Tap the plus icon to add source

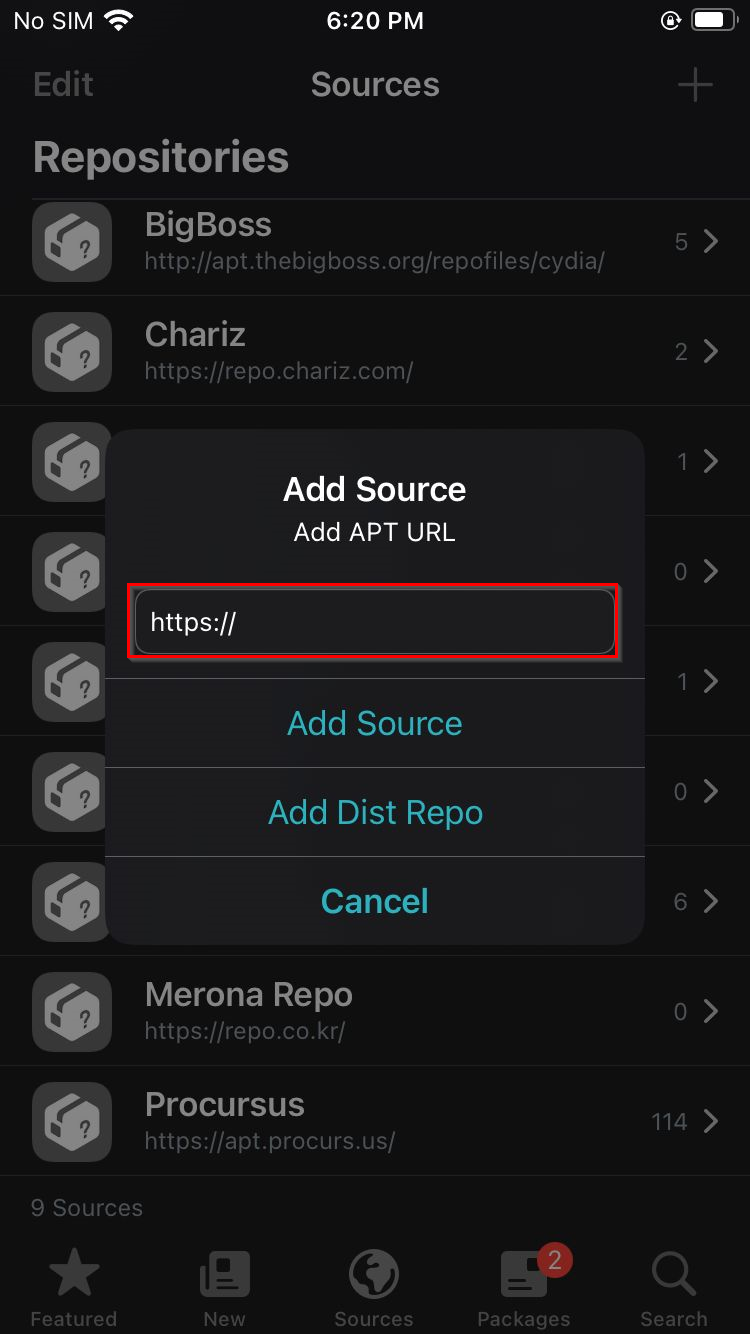(695, 85)
